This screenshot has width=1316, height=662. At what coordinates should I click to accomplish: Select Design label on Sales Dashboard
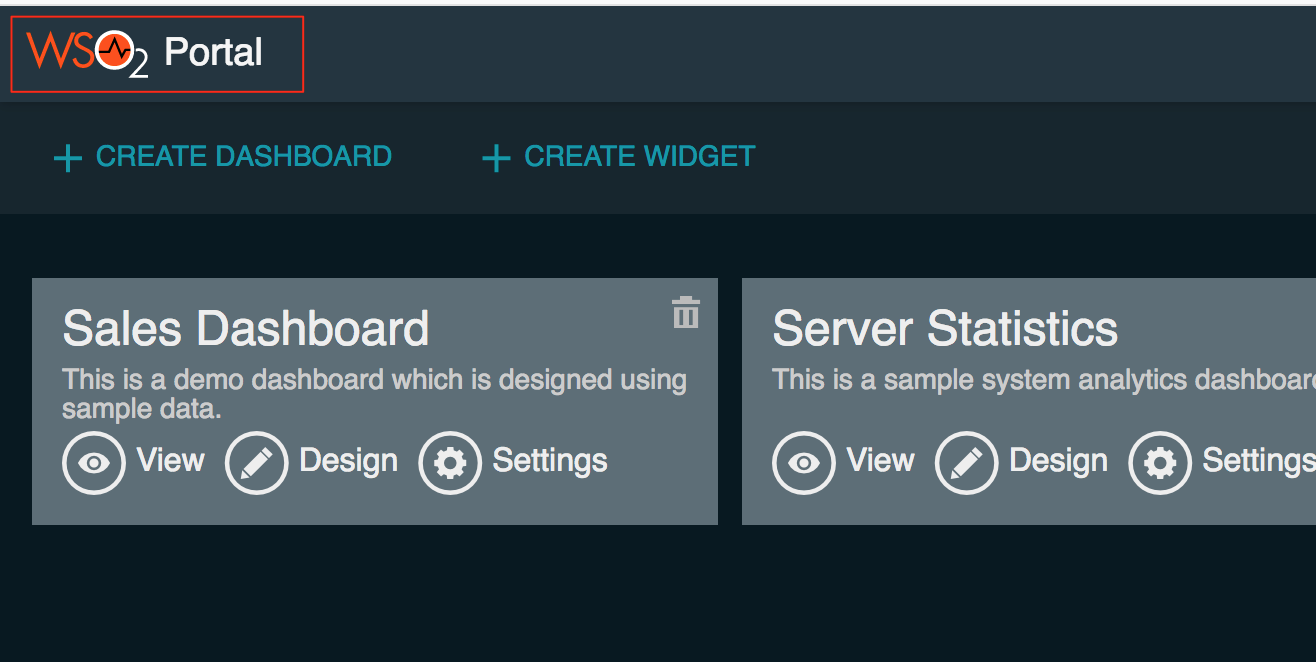coord(349,460)
